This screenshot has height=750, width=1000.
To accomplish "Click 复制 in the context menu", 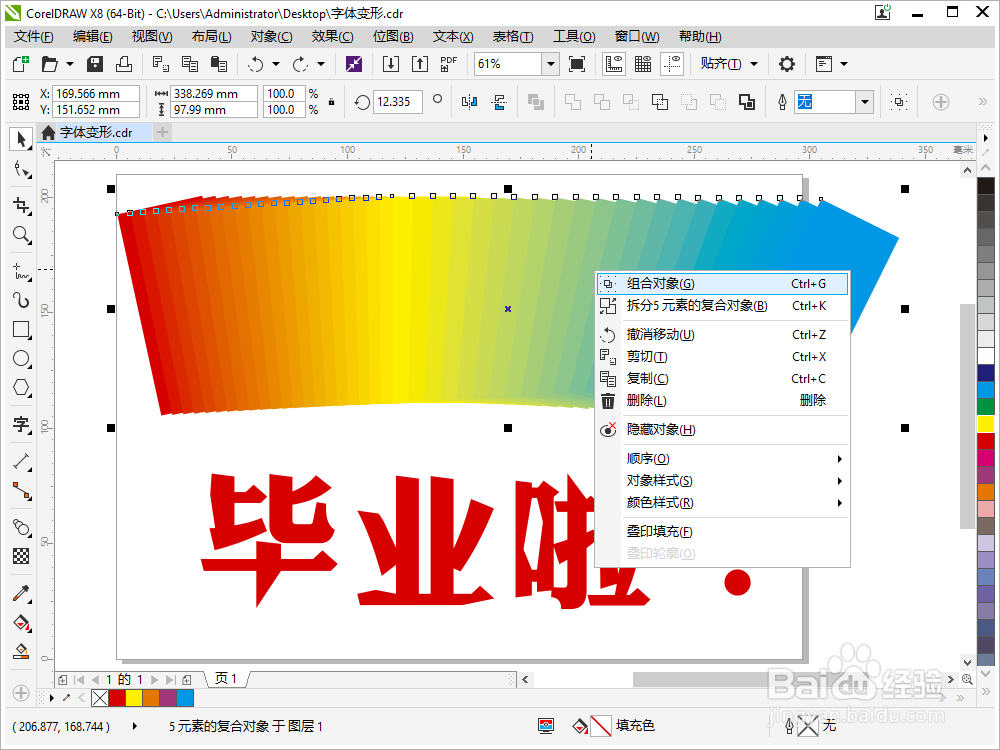I will (x=723, y=378).
